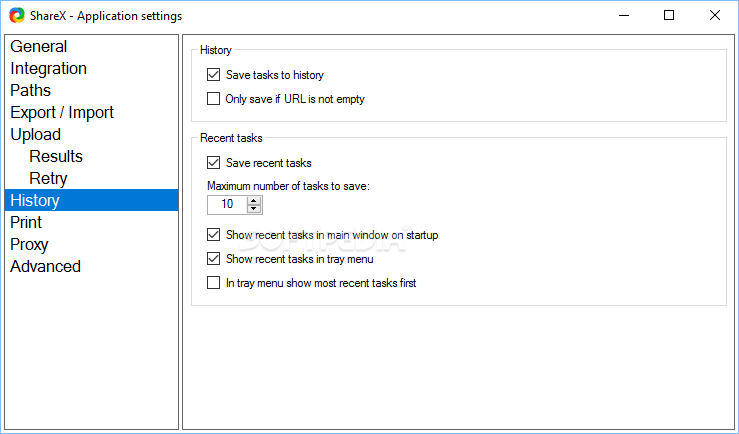Increase maximum tasks with the up arrow
Screen dimensions: 739x434
click(x=254, y=201)
